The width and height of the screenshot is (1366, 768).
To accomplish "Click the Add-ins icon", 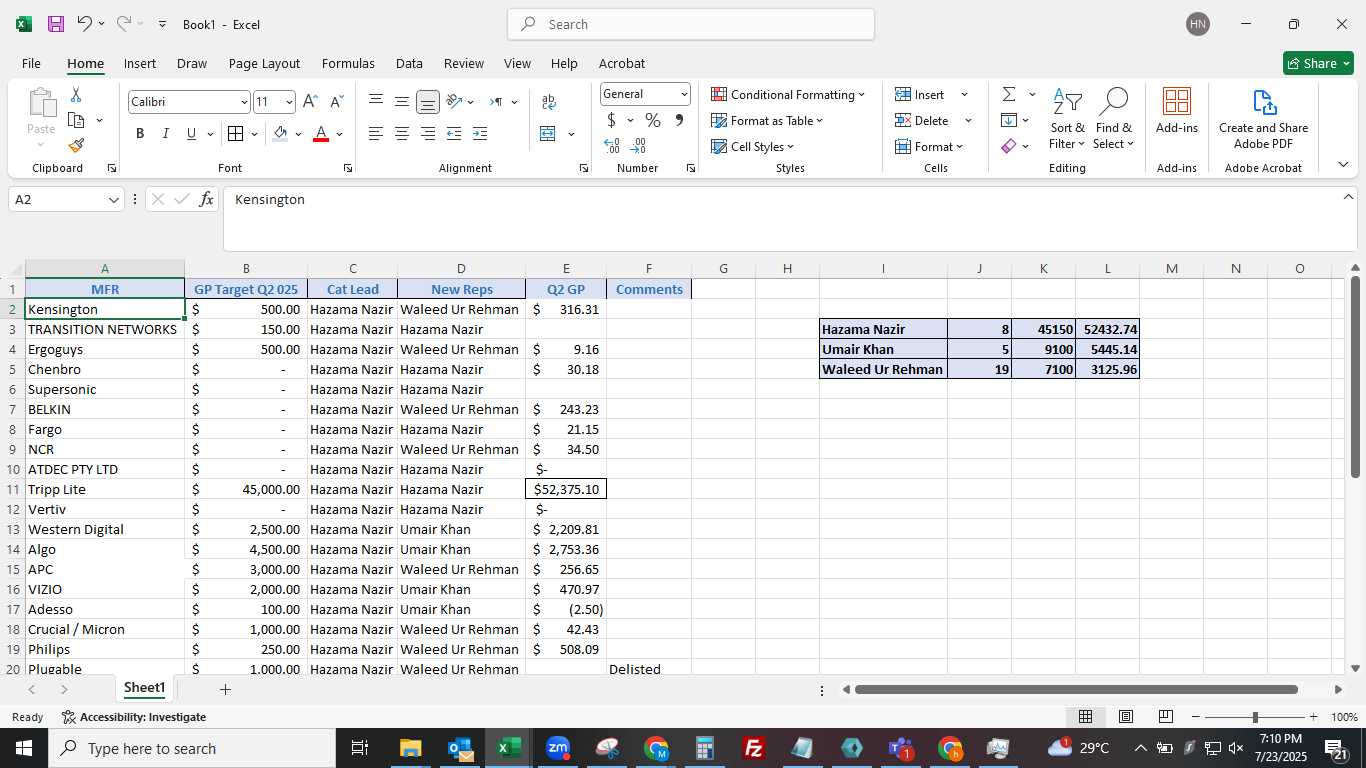I will tap(1177, 110).
